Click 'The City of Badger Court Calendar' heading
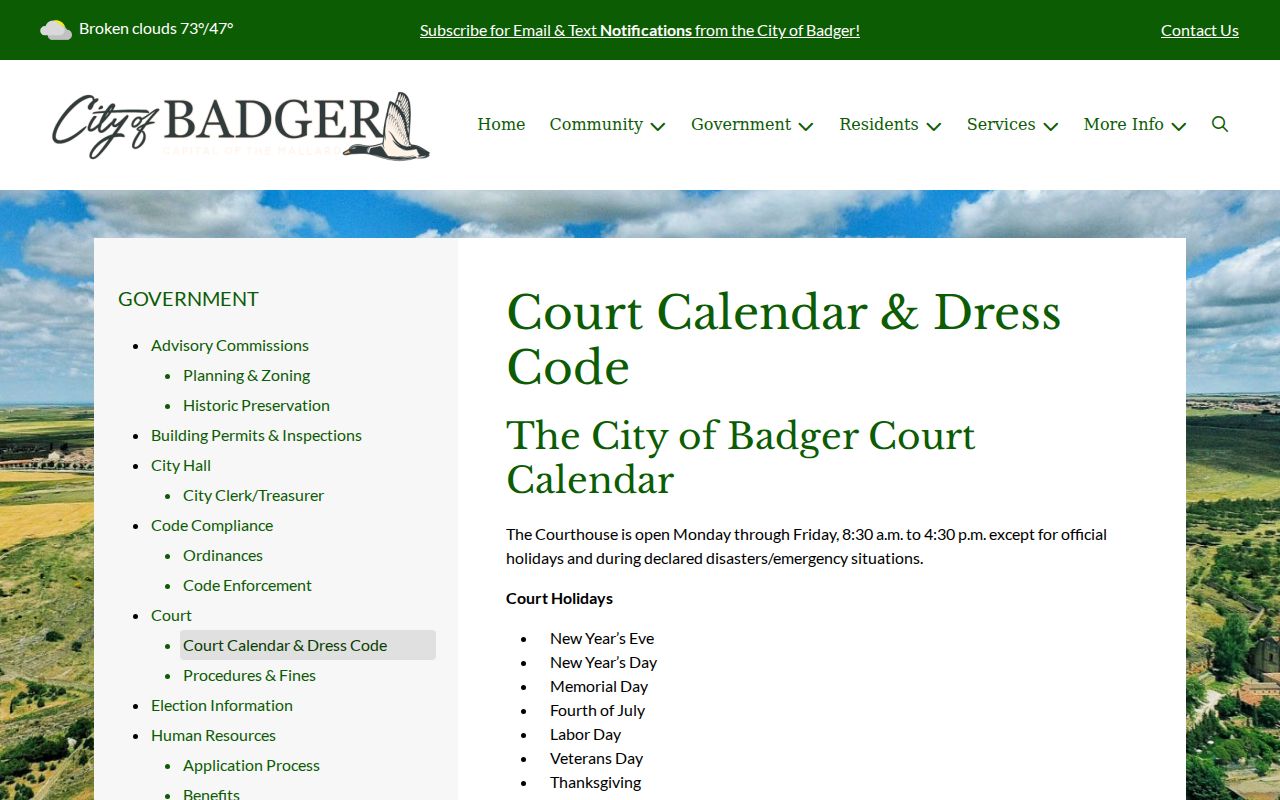This screenshot has width=1280, height=800. tap(740, 457)
